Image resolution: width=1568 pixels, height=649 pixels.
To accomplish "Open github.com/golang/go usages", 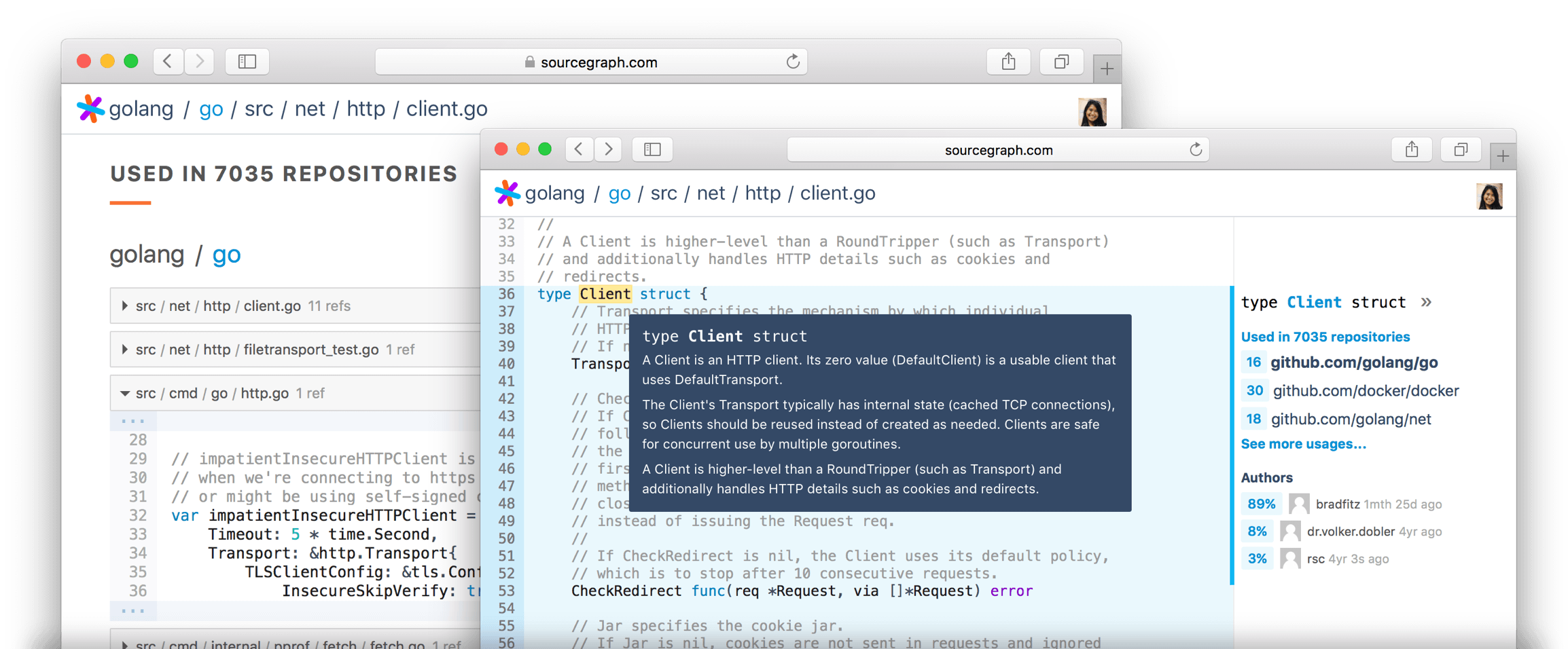I will click(x=1354, y=363).
